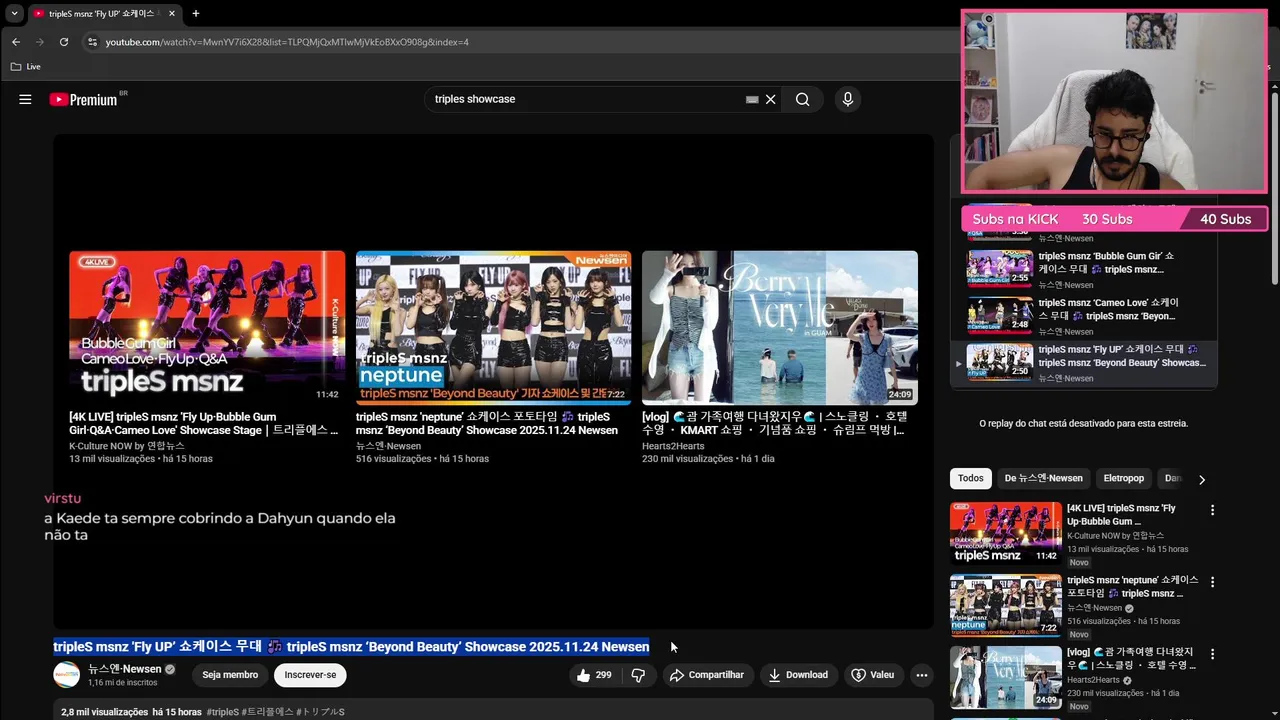Viewport: 1280px width, 720px height.
Task: Click Seja membro button
Action: point(230,675)
